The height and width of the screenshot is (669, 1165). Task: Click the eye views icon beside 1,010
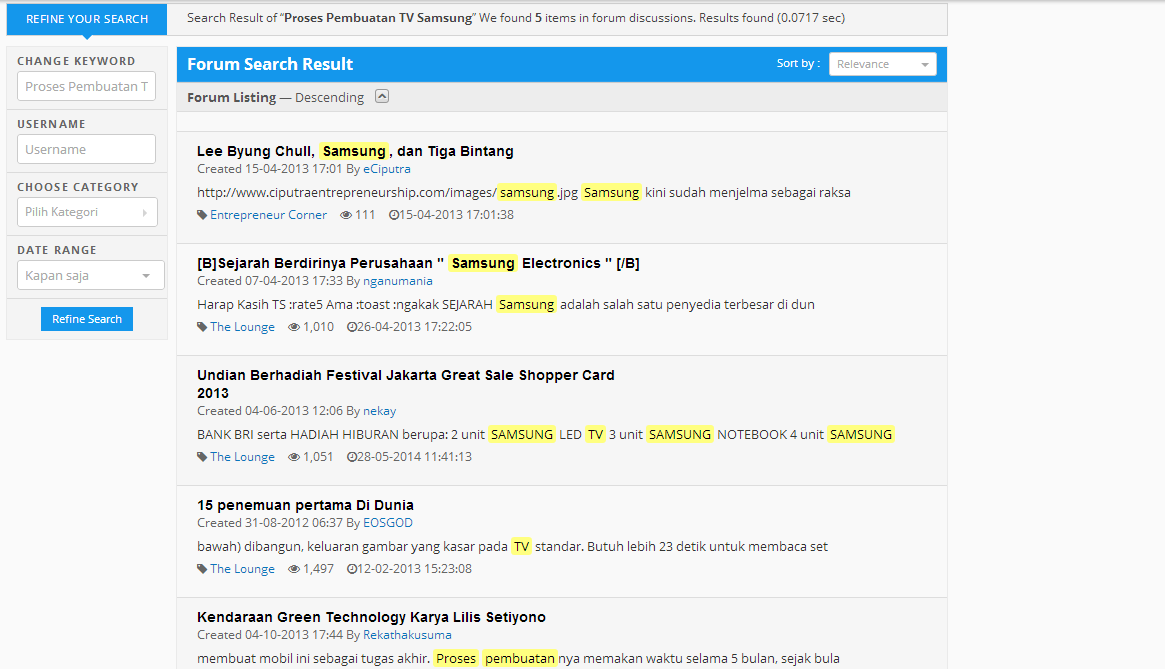pyautogui.click(x=294, y=327)
